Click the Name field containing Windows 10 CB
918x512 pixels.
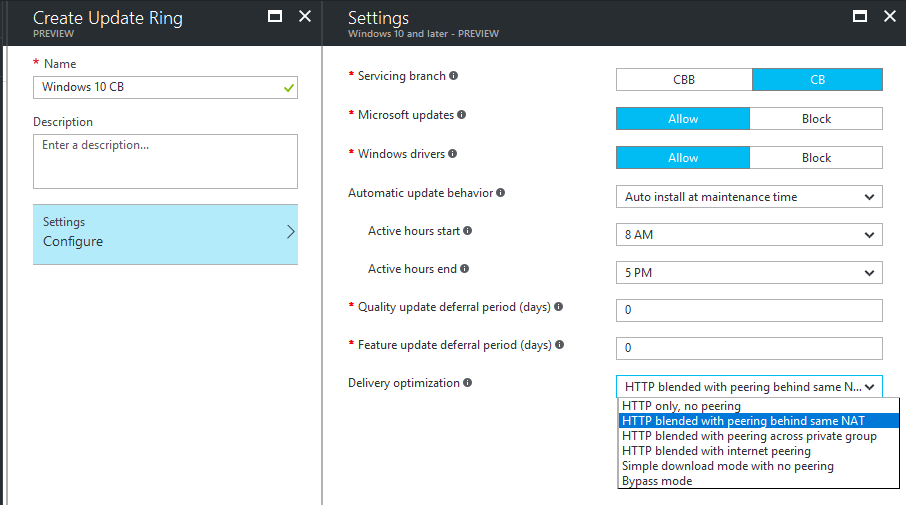point(166,87)
